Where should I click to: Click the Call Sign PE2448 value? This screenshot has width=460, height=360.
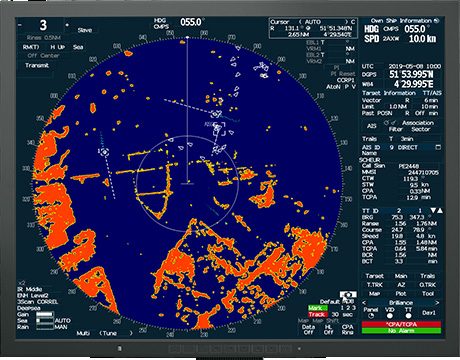point(409,166)
